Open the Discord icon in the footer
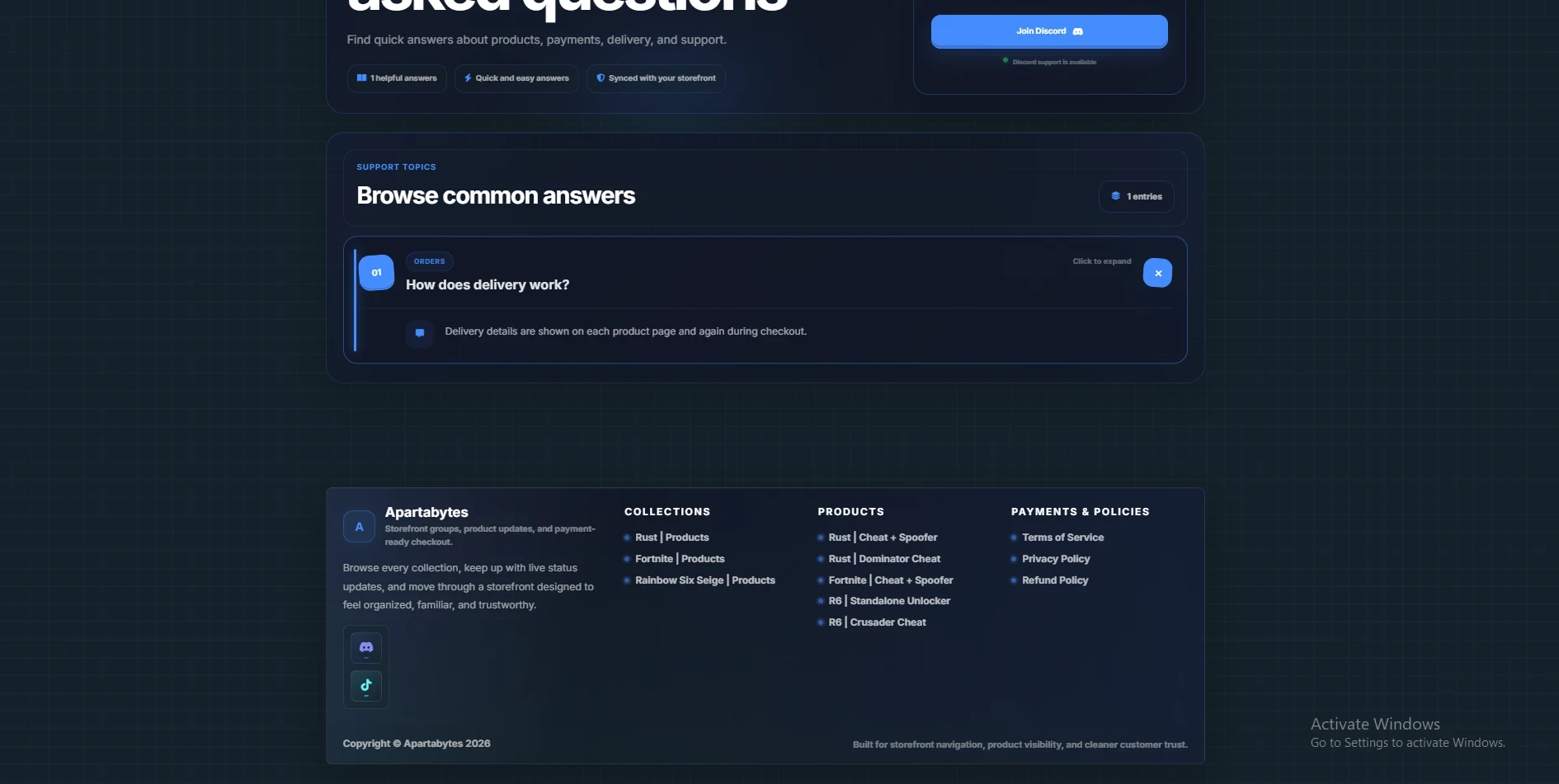Screen dimensions: 1559x784 point(366,648)
